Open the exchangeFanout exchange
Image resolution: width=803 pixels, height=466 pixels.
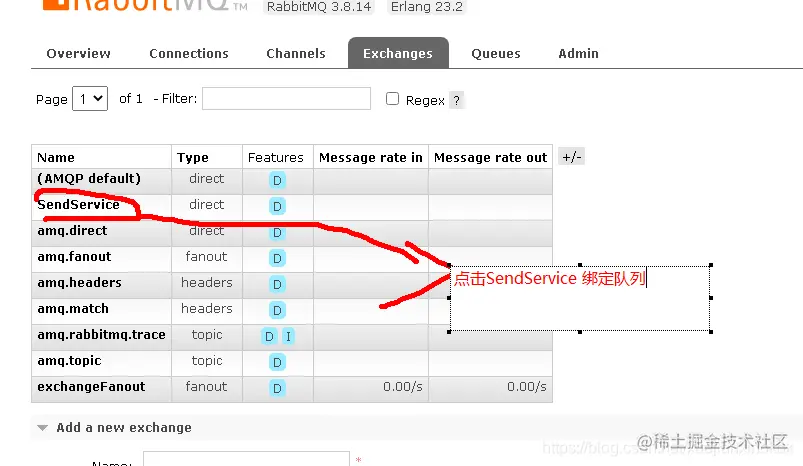point(91,387)
